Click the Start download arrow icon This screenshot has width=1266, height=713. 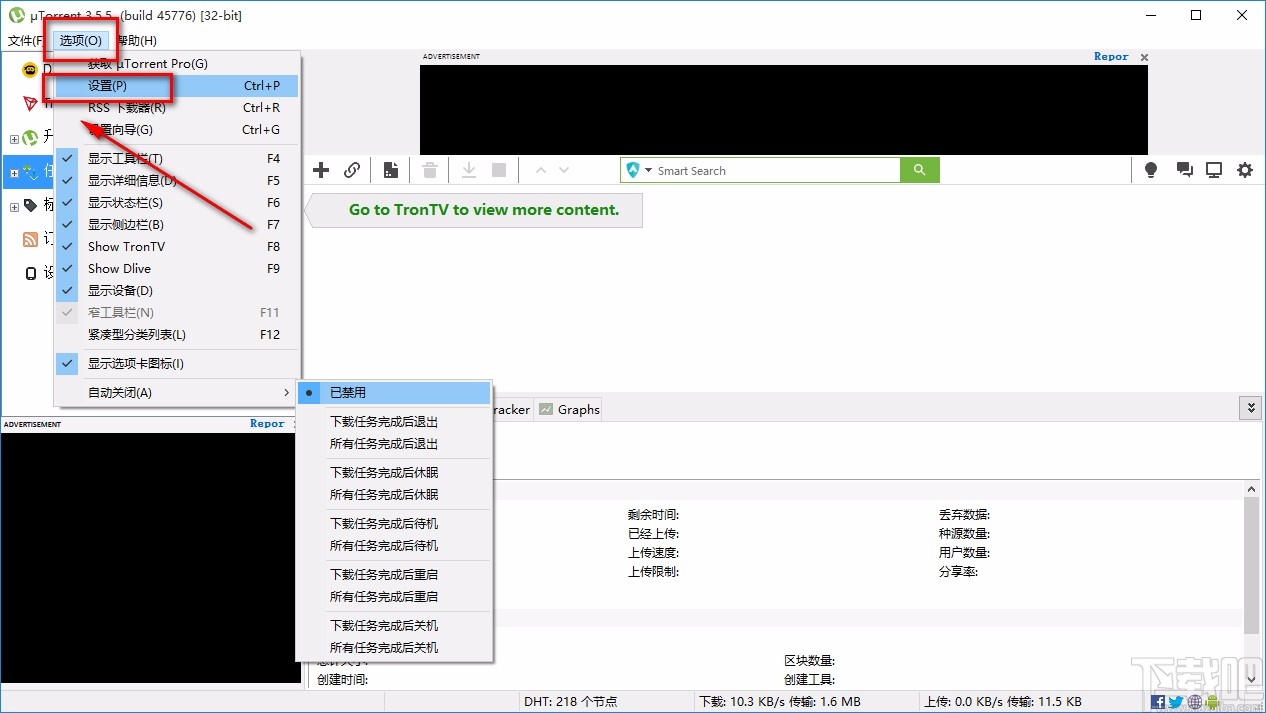(468, 170)
